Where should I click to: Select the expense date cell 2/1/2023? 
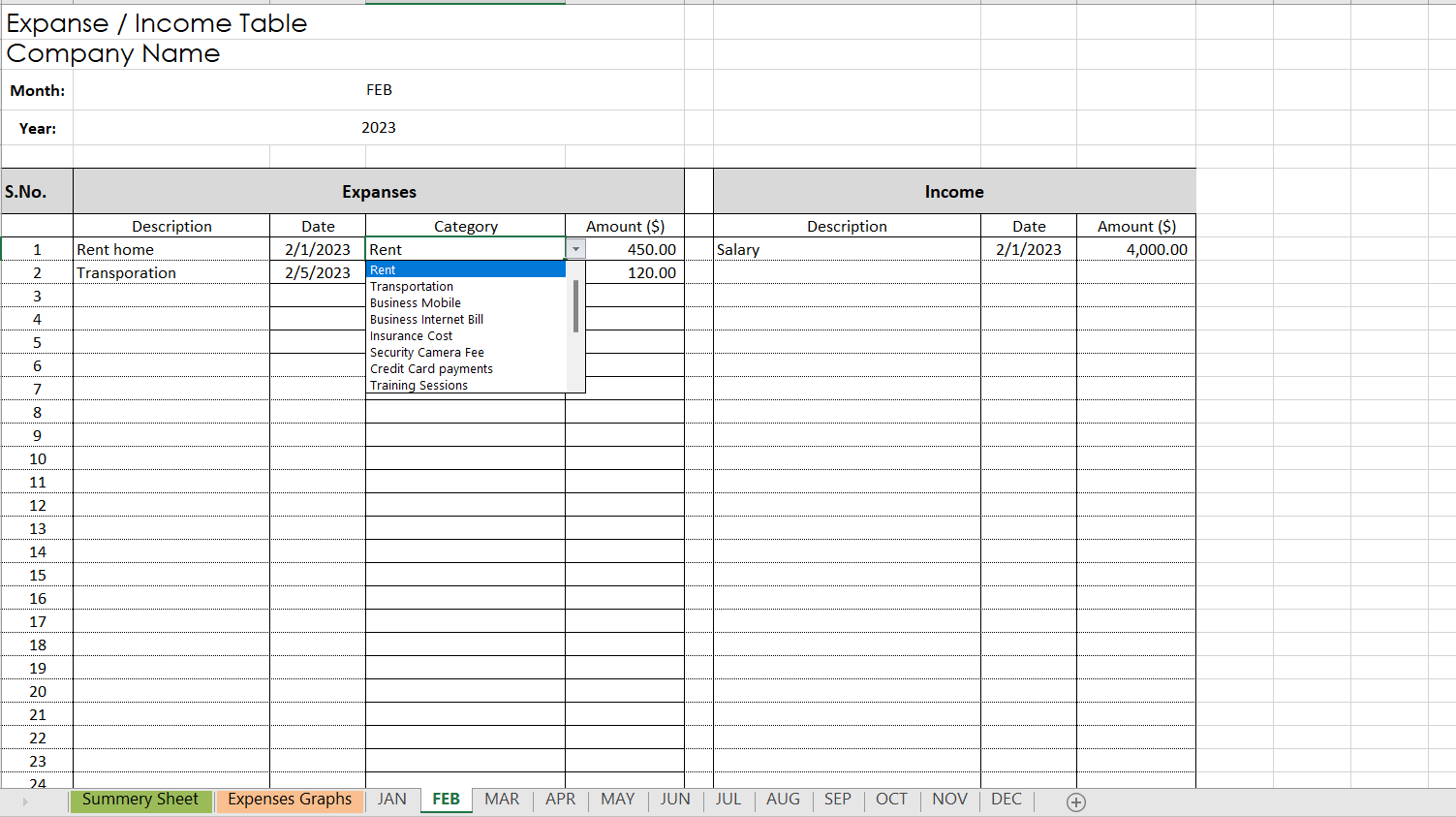[x=318, y=249]
